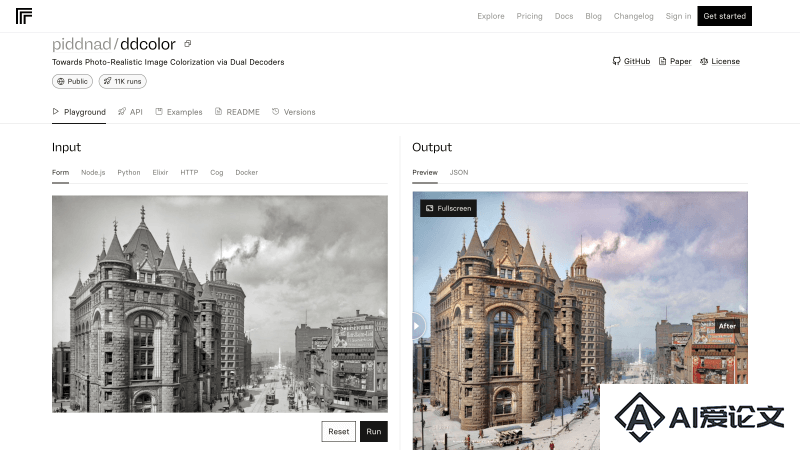View the Changelog page

[633, 16]
